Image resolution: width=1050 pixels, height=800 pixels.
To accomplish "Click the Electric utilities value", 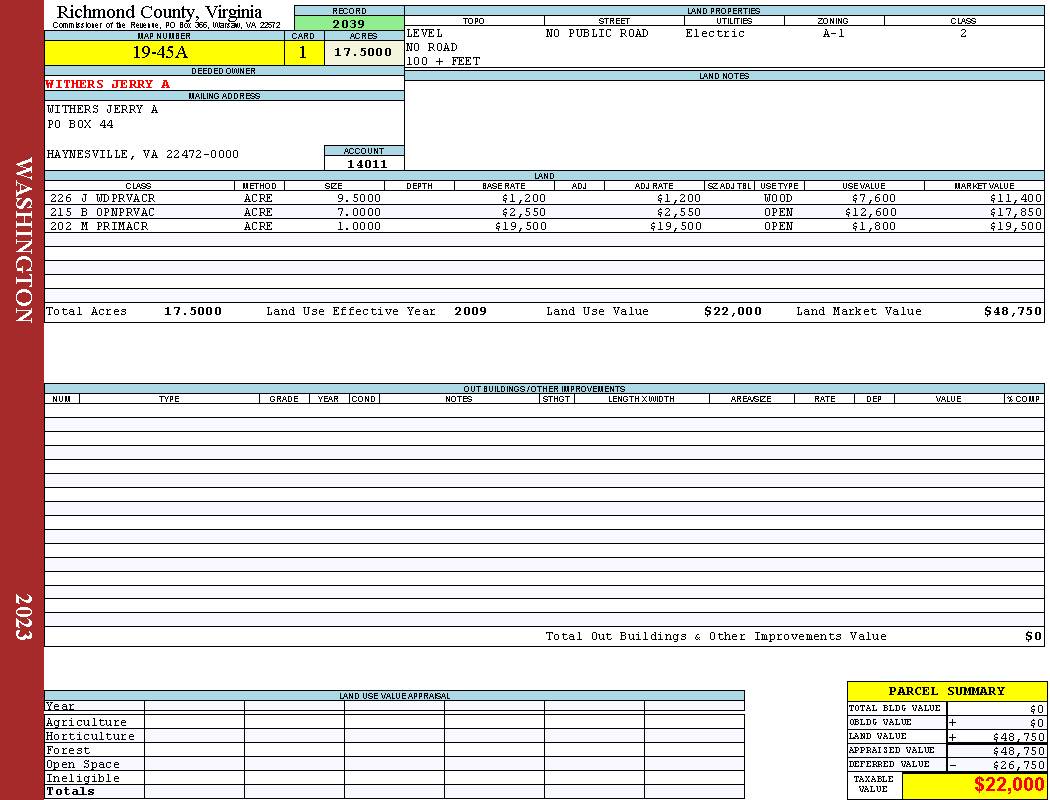I will tap(715, 33).
